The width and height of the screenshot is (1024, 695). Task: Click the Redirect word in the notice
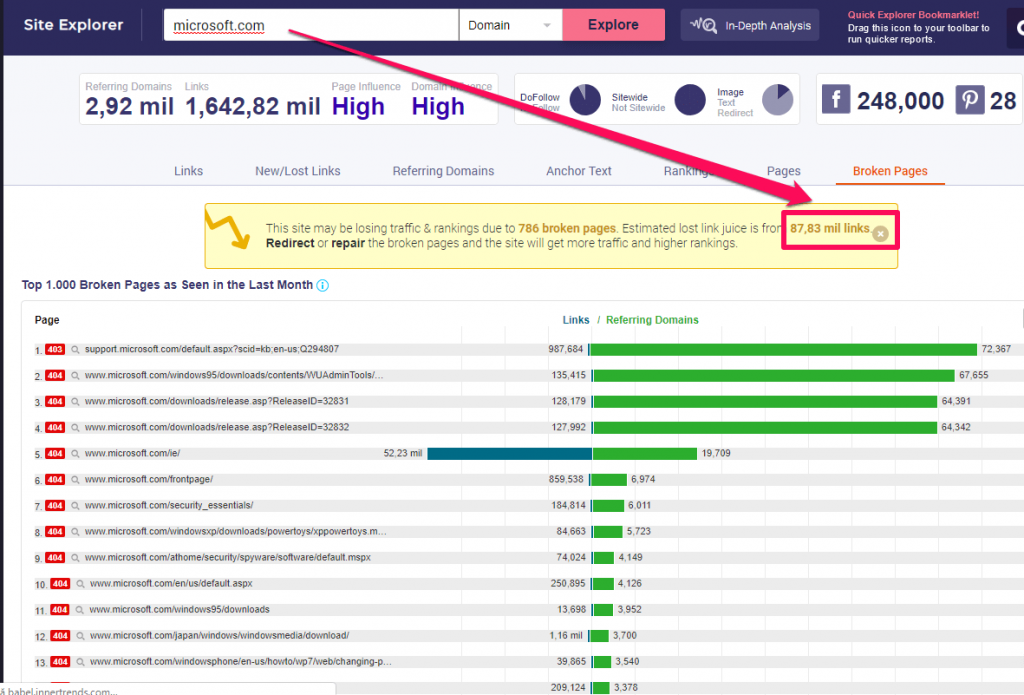(290, 244)
